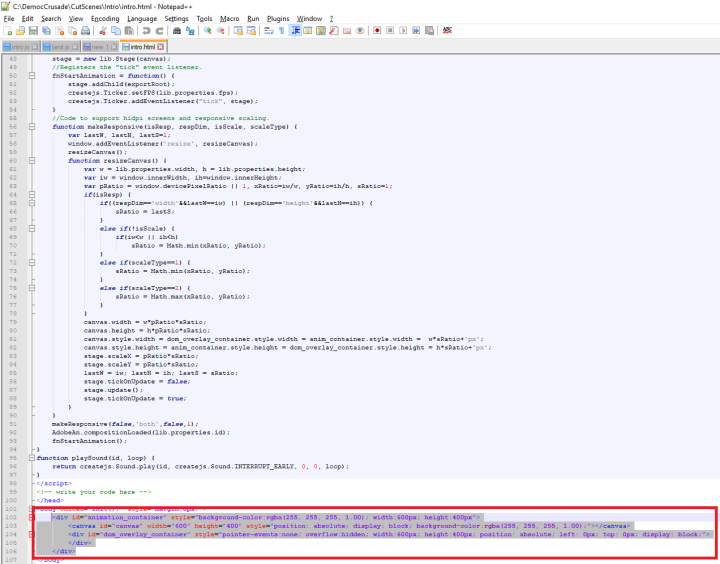Collapse fnStartAnimation function fold at line 50

(x=32, y=75)
